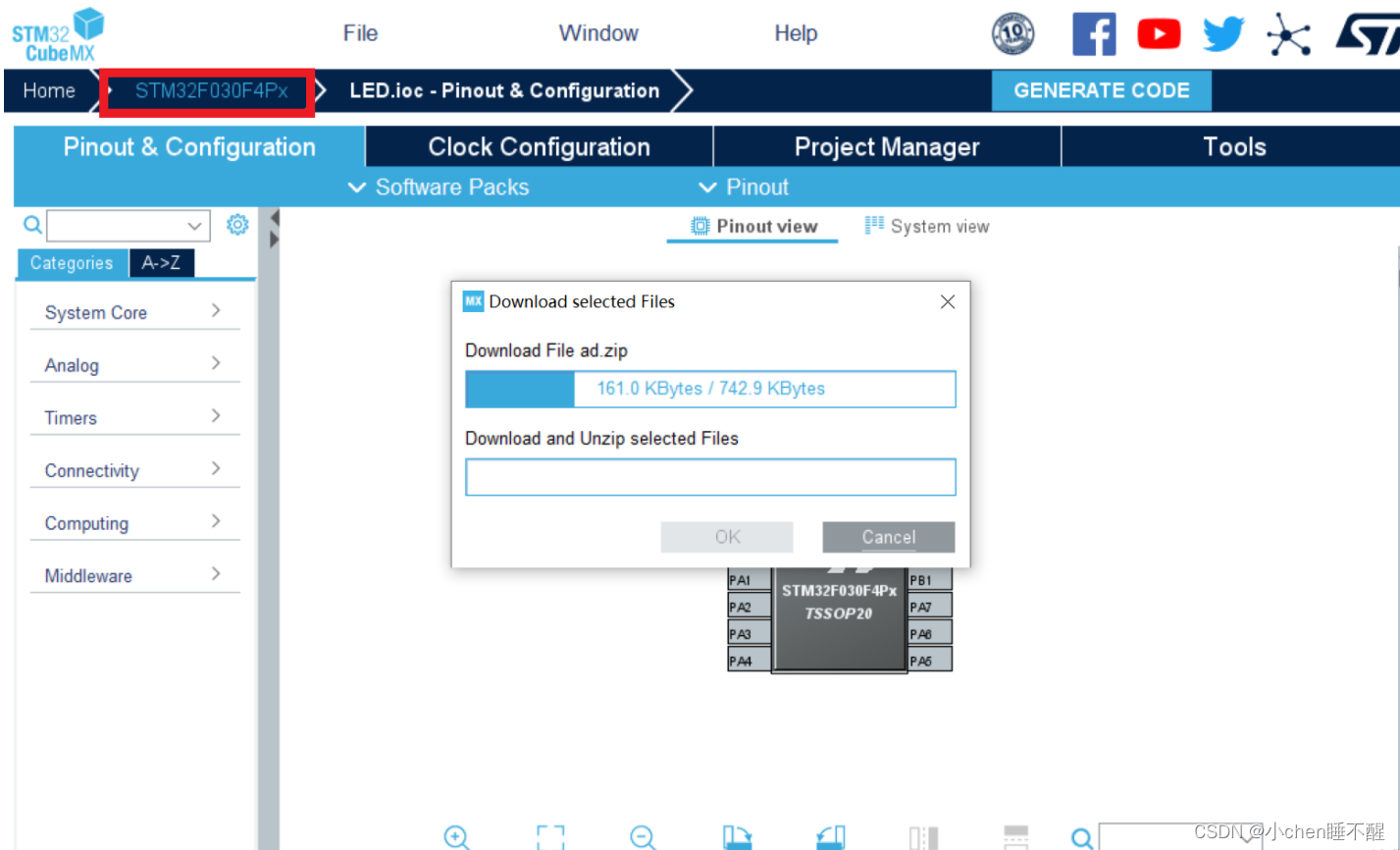1400x850 pixels.
Task: Click the Download and Unzip selected Files label
Action: click(601, 439)
